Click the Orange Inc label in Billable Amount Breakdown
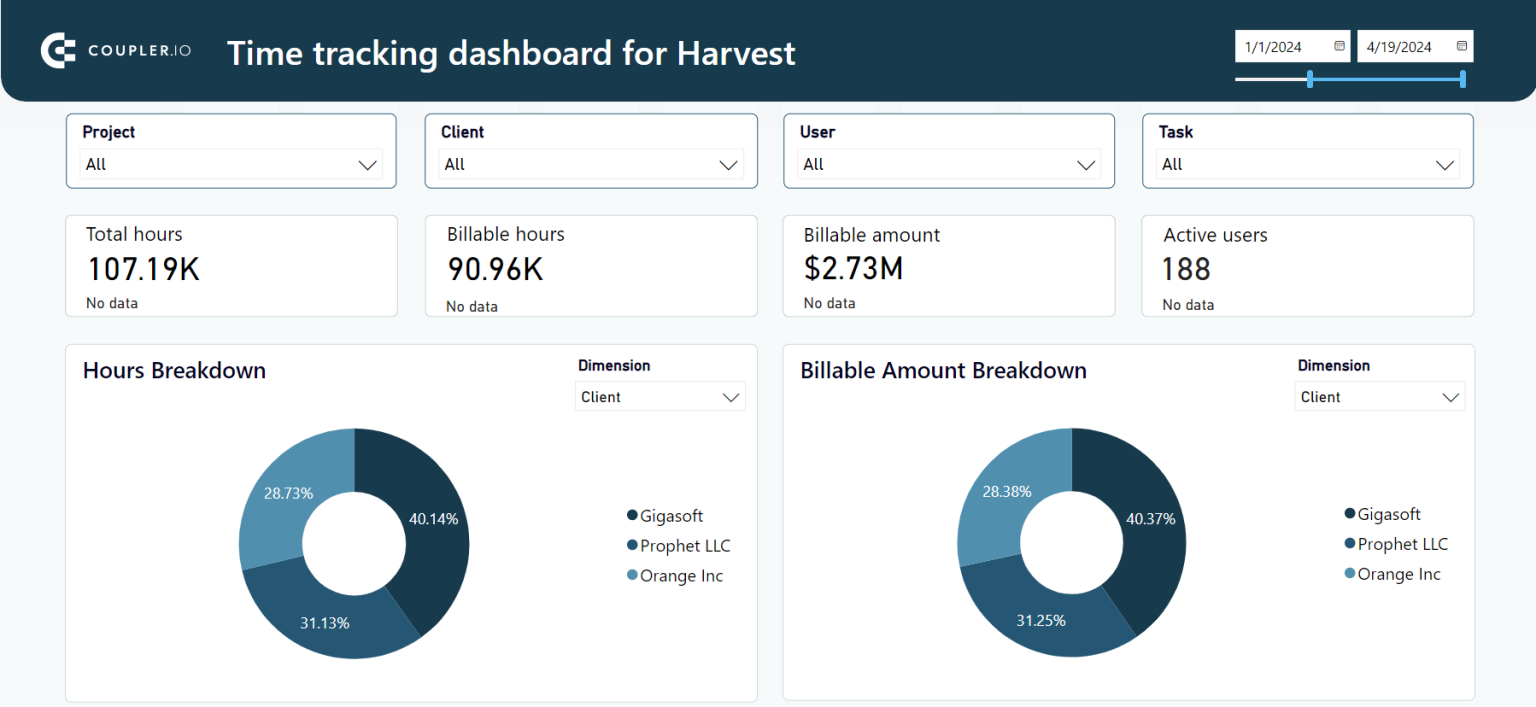This screenshot has height=707, width=1536. pos(1399,574)
